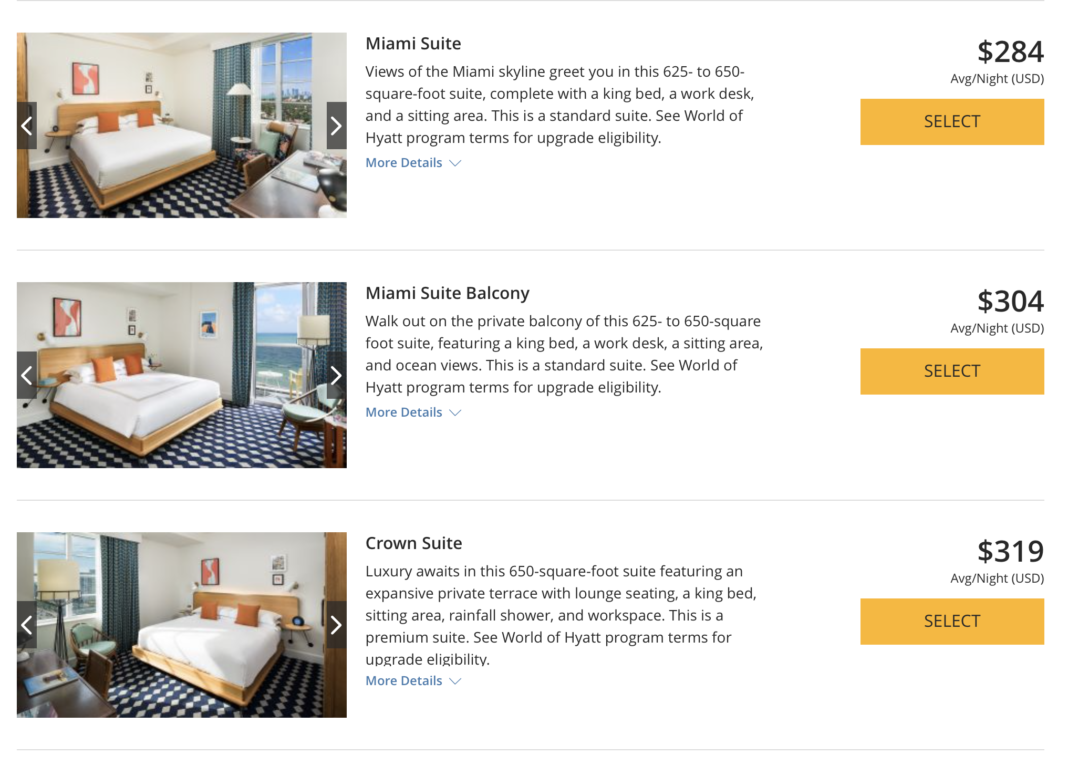The height and width of the screenshot is (765, 1068).
Task: Expand More Details for Miami Suite Balcony
Action: point(413,412)
